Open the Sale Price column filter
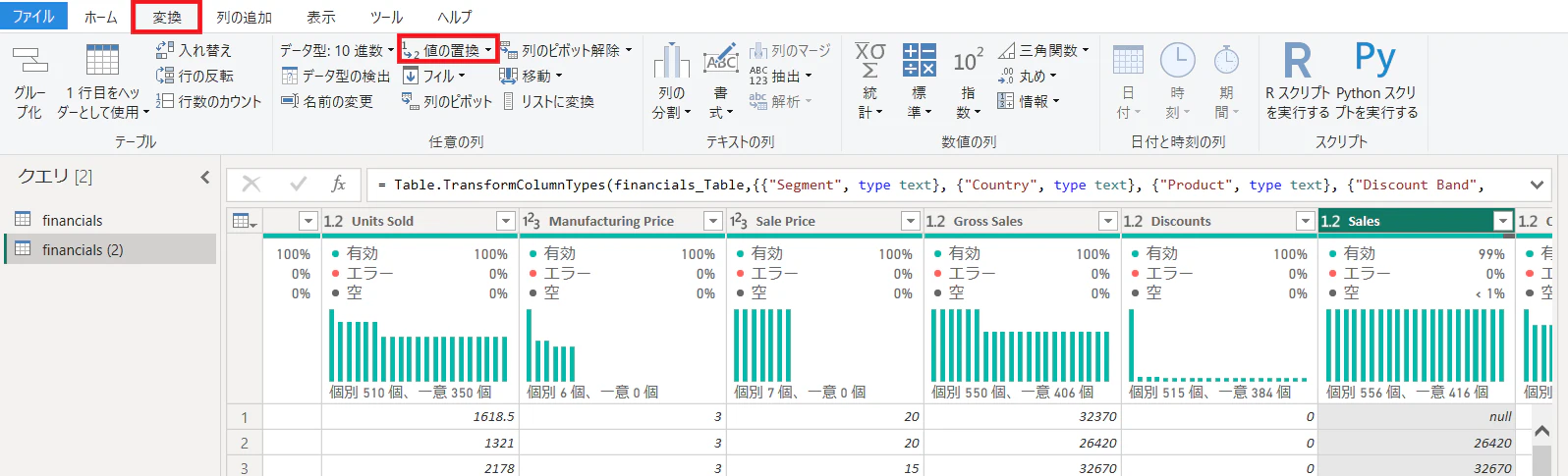Screen dimensions: 1568x476 (911, 221)
